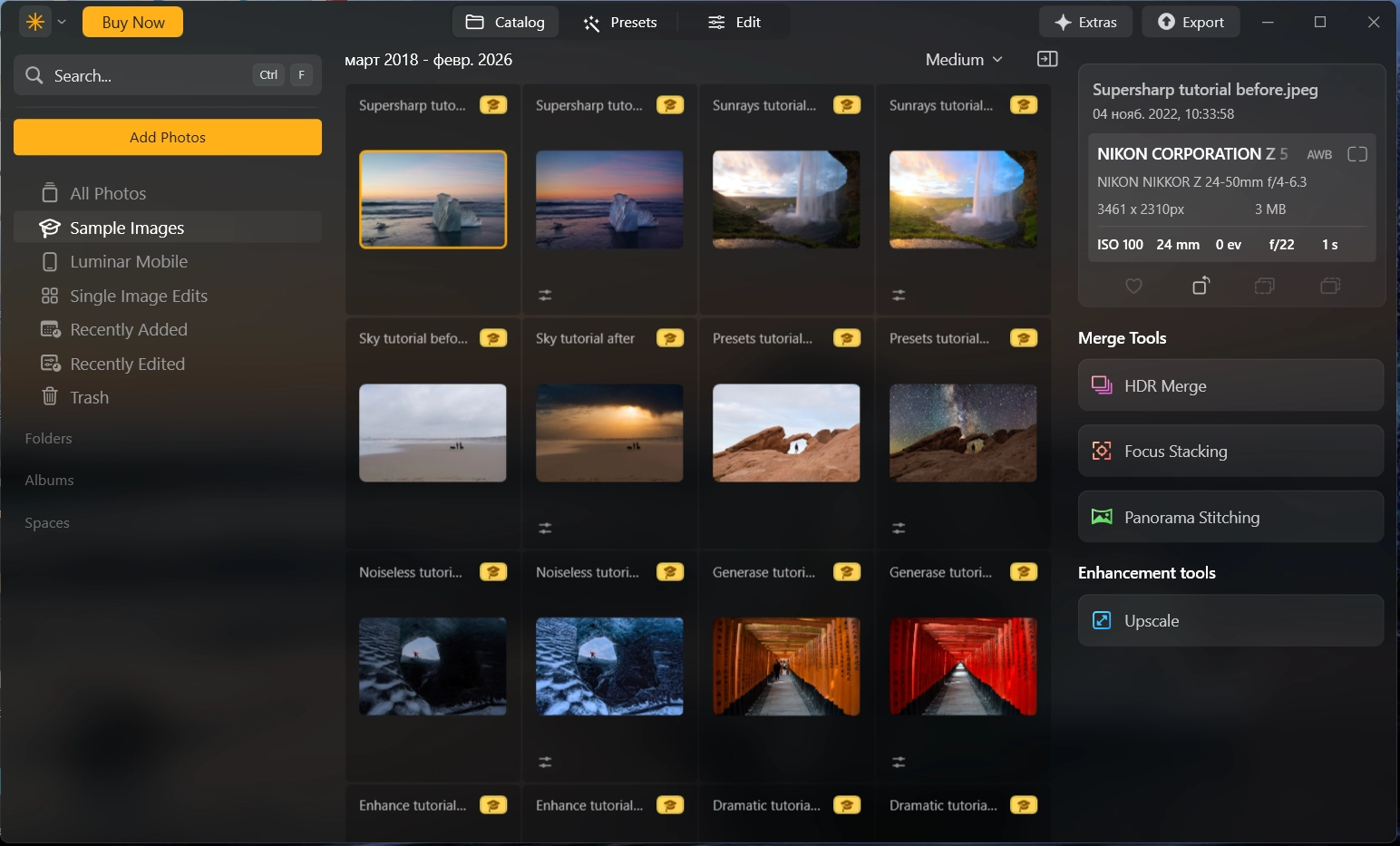
Task: Click the NIKON CORPORATION Z 5 camera name
Action: point(1192,153)
